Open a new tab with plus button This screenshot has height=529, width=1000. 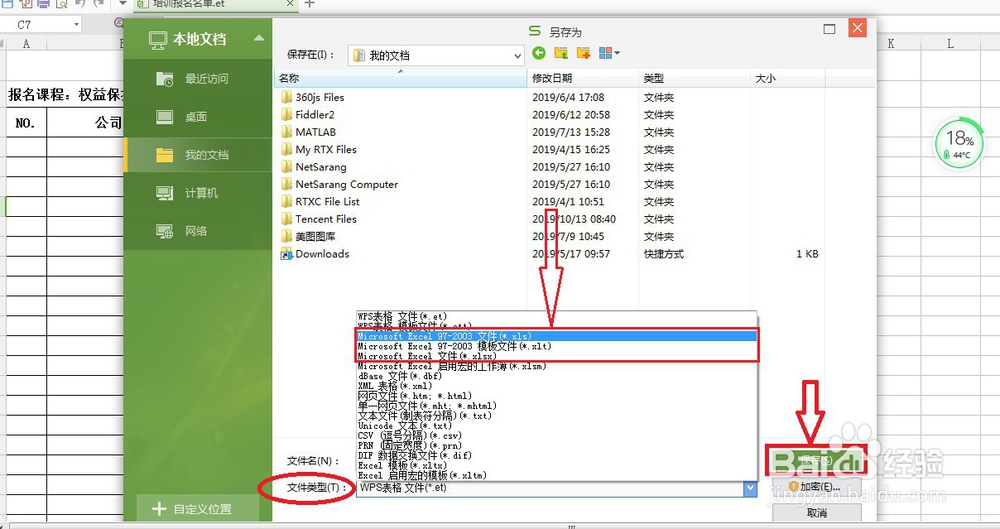309,4
